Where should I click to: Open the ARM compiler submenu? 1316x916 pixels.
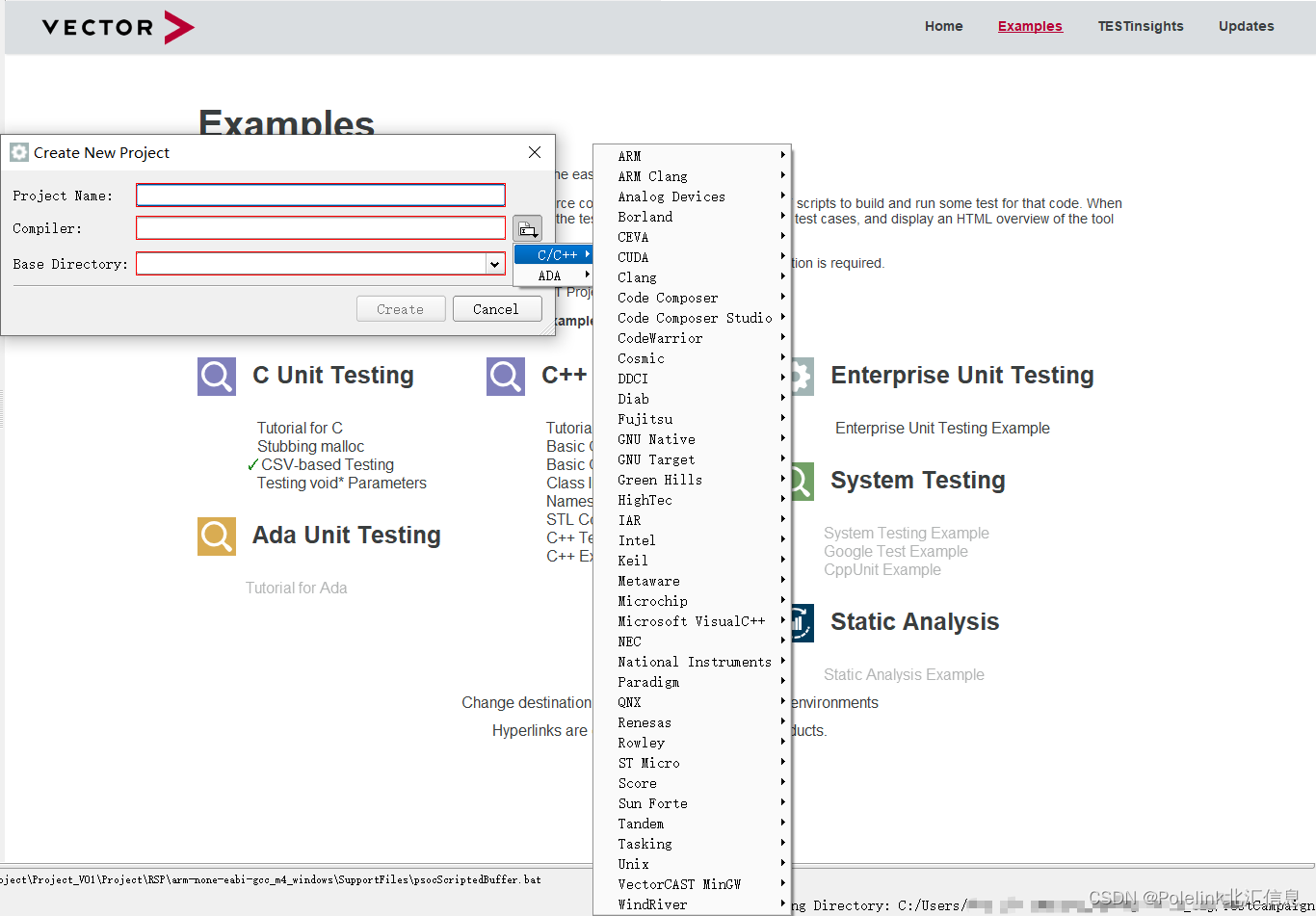pyautogui.click(x=692, y=156)
